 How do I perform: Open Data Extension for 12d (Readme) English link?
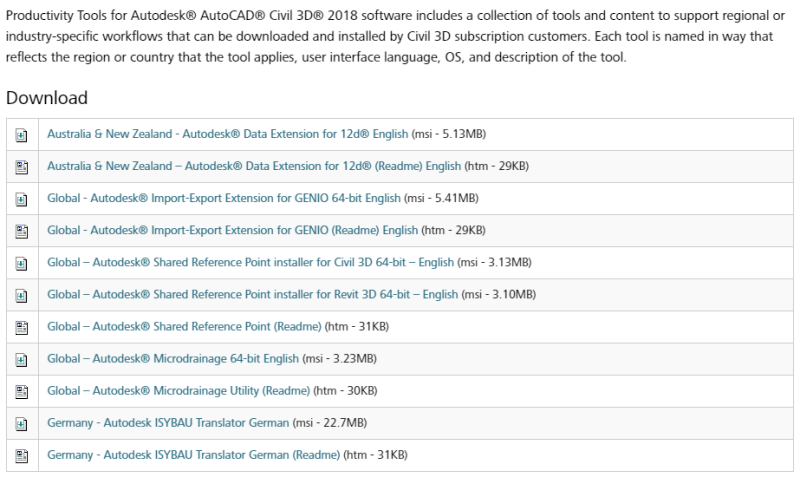point(254,166)
